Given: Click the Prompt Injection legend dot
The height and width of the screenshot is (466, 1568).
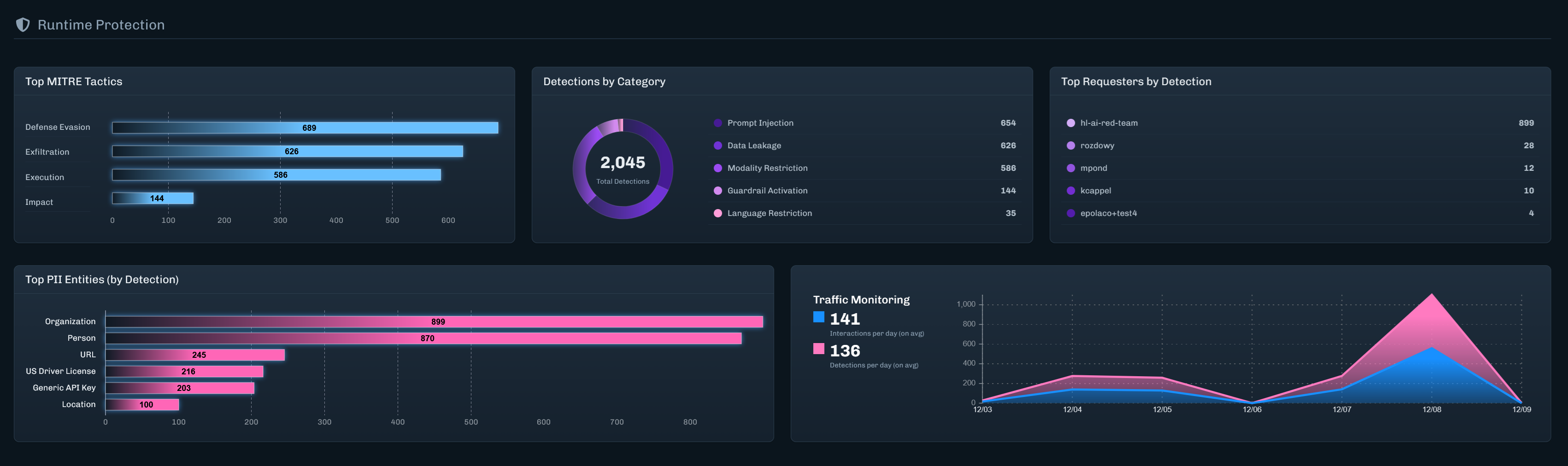Looking at the screenshot, I should (x=718, y=123).
